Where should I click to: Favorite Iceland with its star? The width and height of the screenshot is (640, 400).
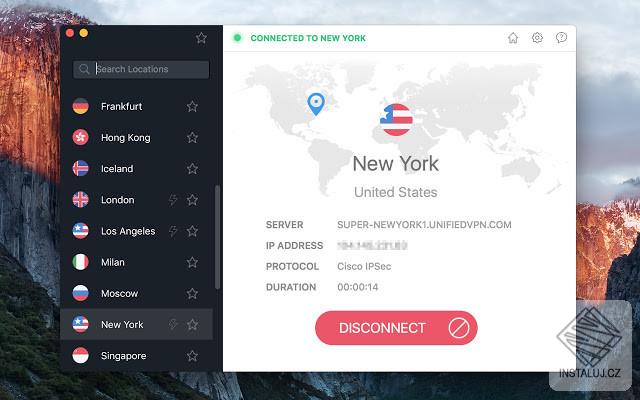192,169
